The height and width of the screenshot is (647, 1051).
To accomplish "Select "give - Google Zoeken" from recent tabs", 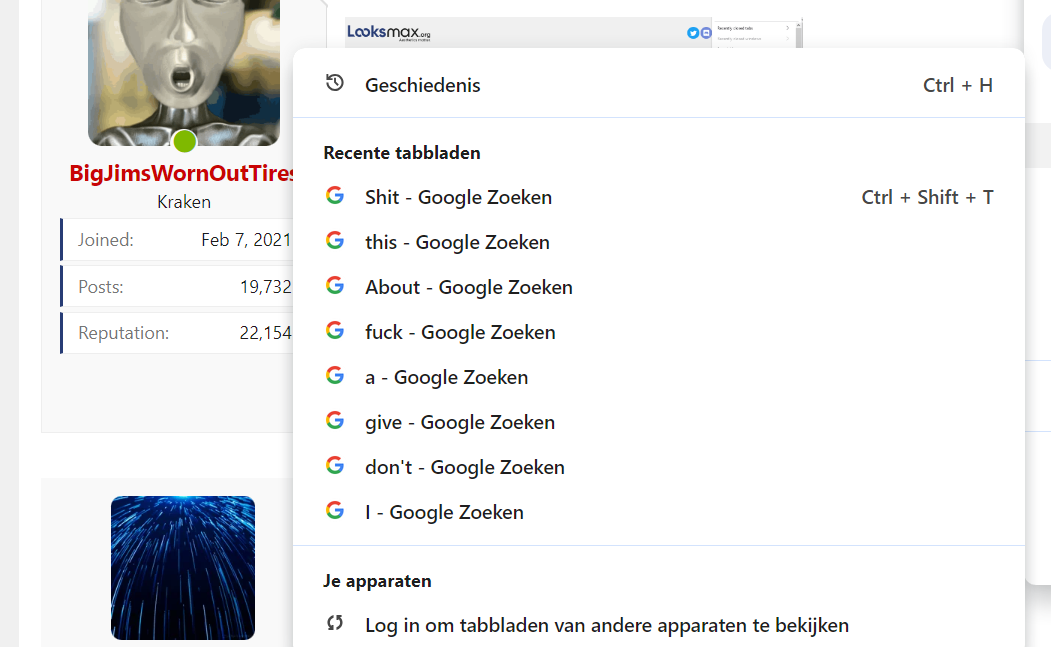I will pos(460,422).
